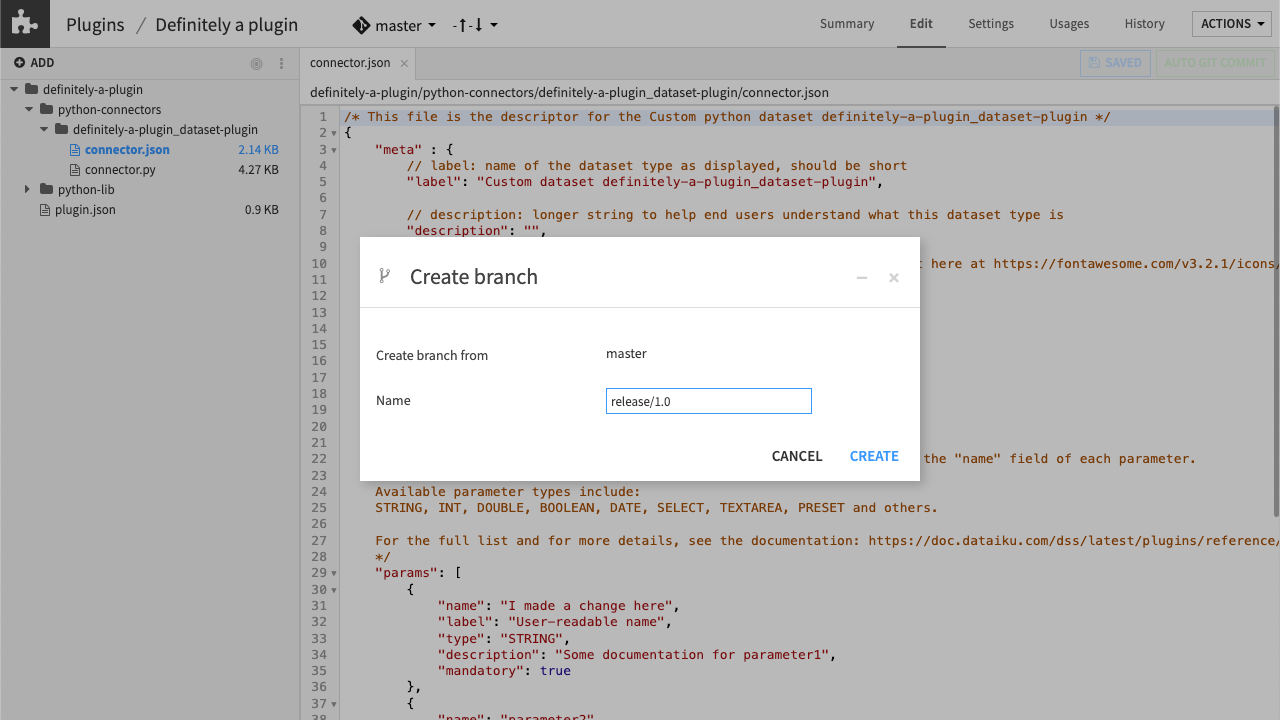The height and width of the screenshot is (720, 1280).
Task: Click the definitely-a-plugin root folder icon
Action: point(32,90)
